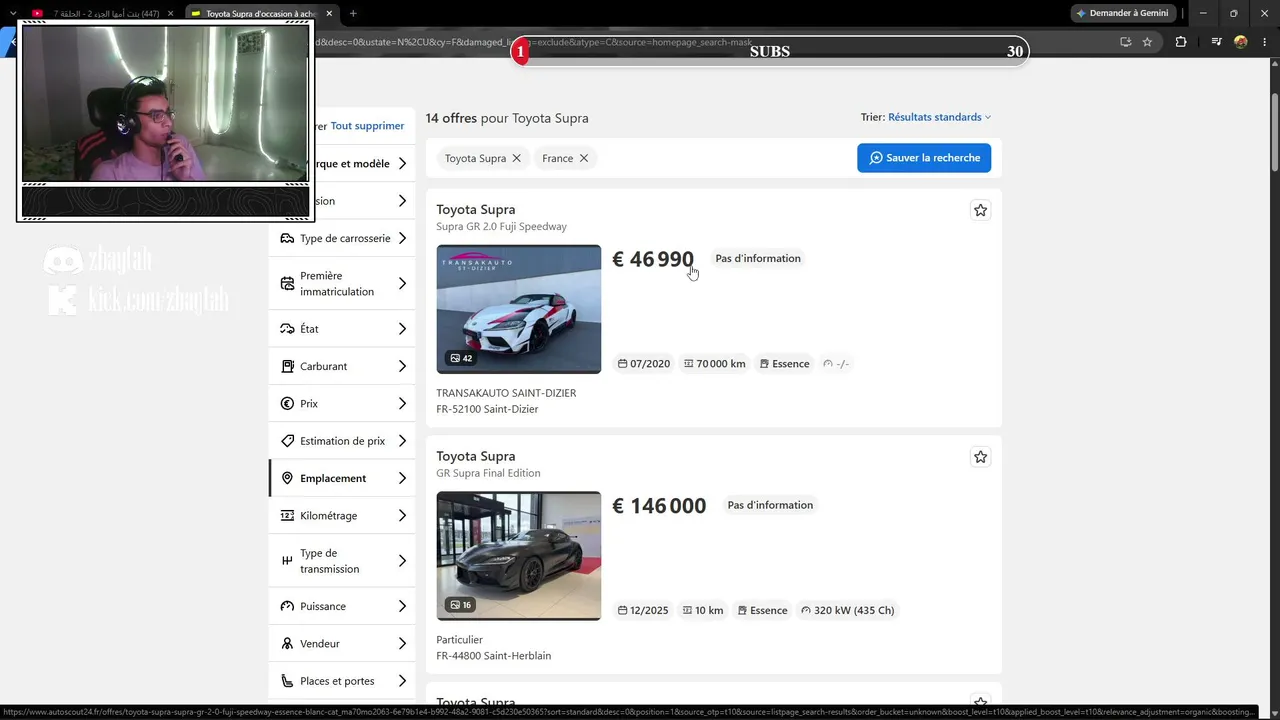Click the location pin icon beside Emplacement
The width and height of the screenshot is (1280, 720).
[287, 478]
